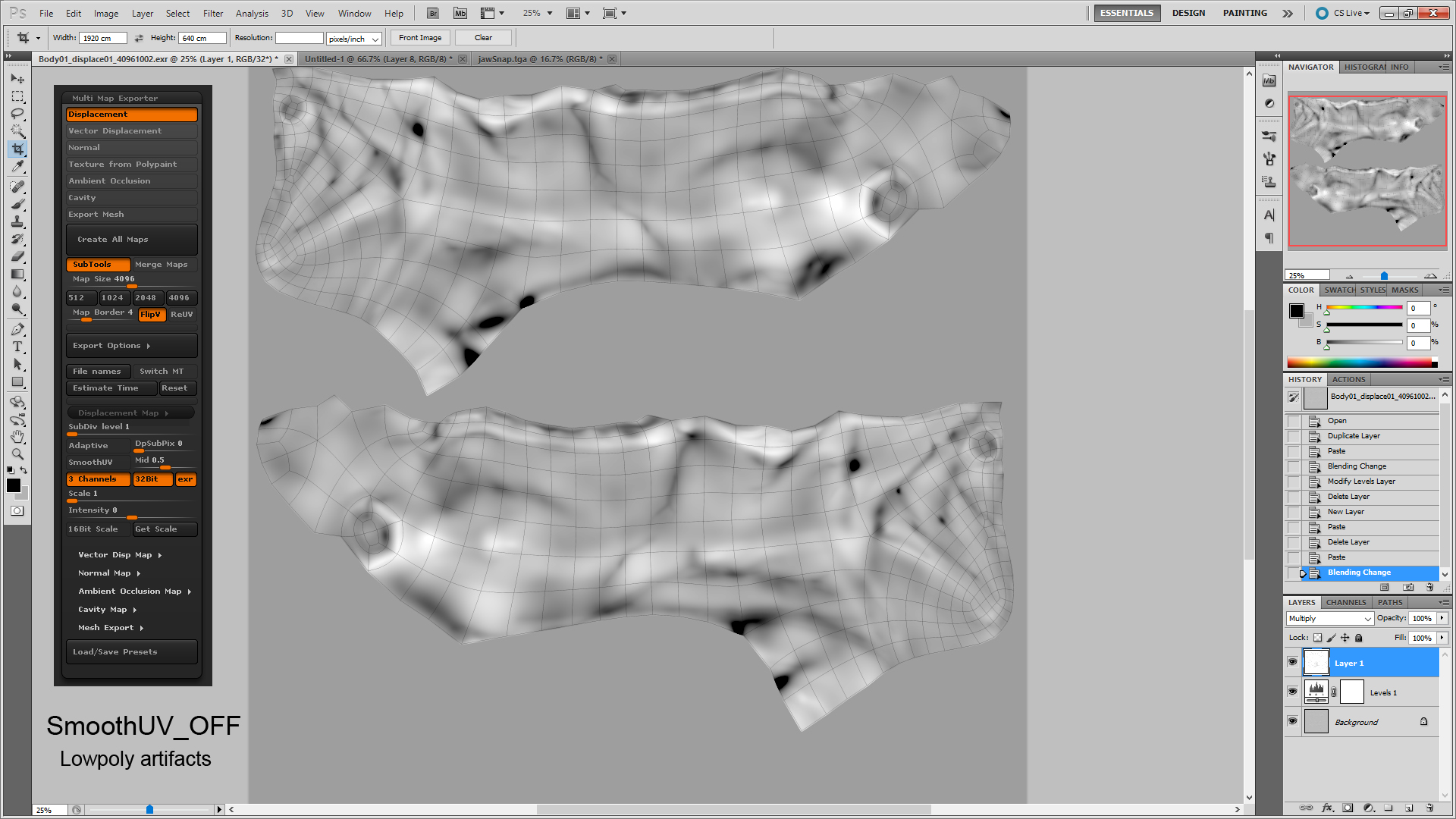Screen dimensions: 1456x819
Task: Switch to the Actions tab
Action: [1348, 379]
